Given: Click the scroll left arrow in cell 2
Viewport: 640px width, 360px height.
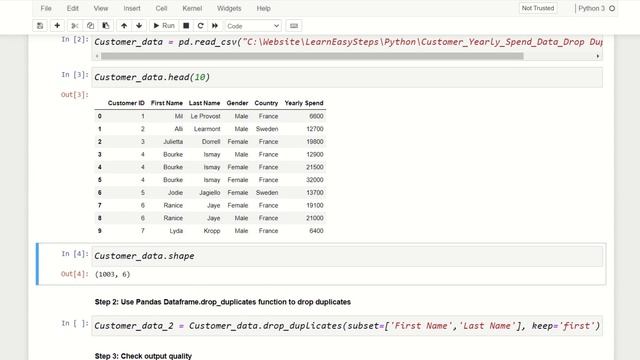Looking at the screenshot, I should click(x=97, y=56).
